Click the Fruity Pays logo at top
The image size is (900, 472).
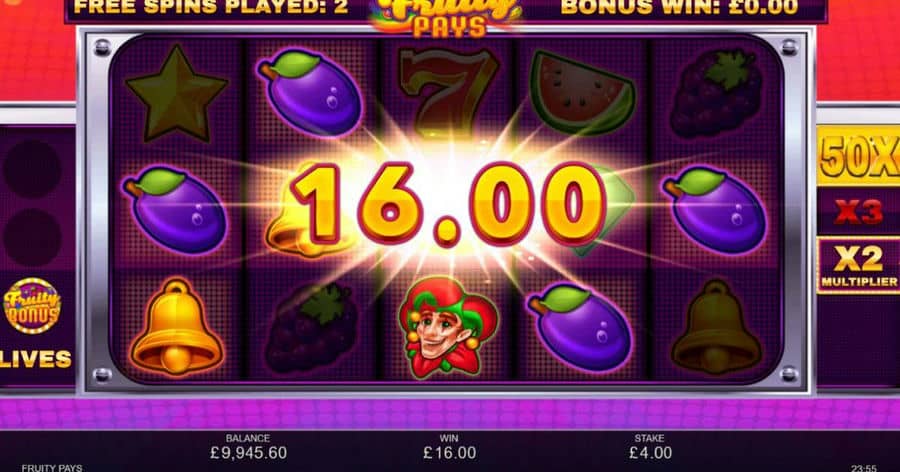click(447, 18)
